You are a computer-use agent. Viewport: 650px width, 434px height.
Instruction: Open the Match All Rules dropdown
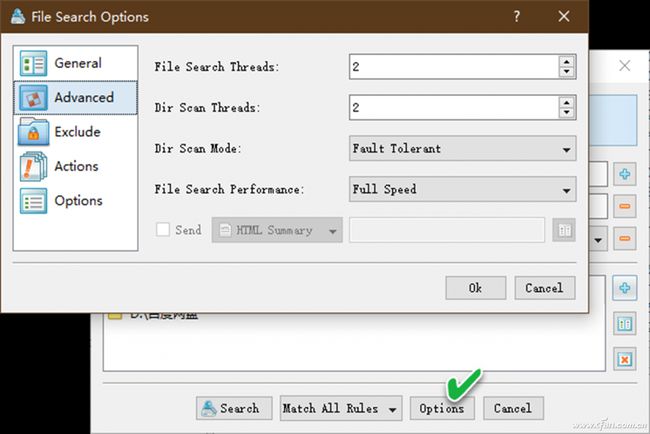pyautogui.click(x=341, y=408)
